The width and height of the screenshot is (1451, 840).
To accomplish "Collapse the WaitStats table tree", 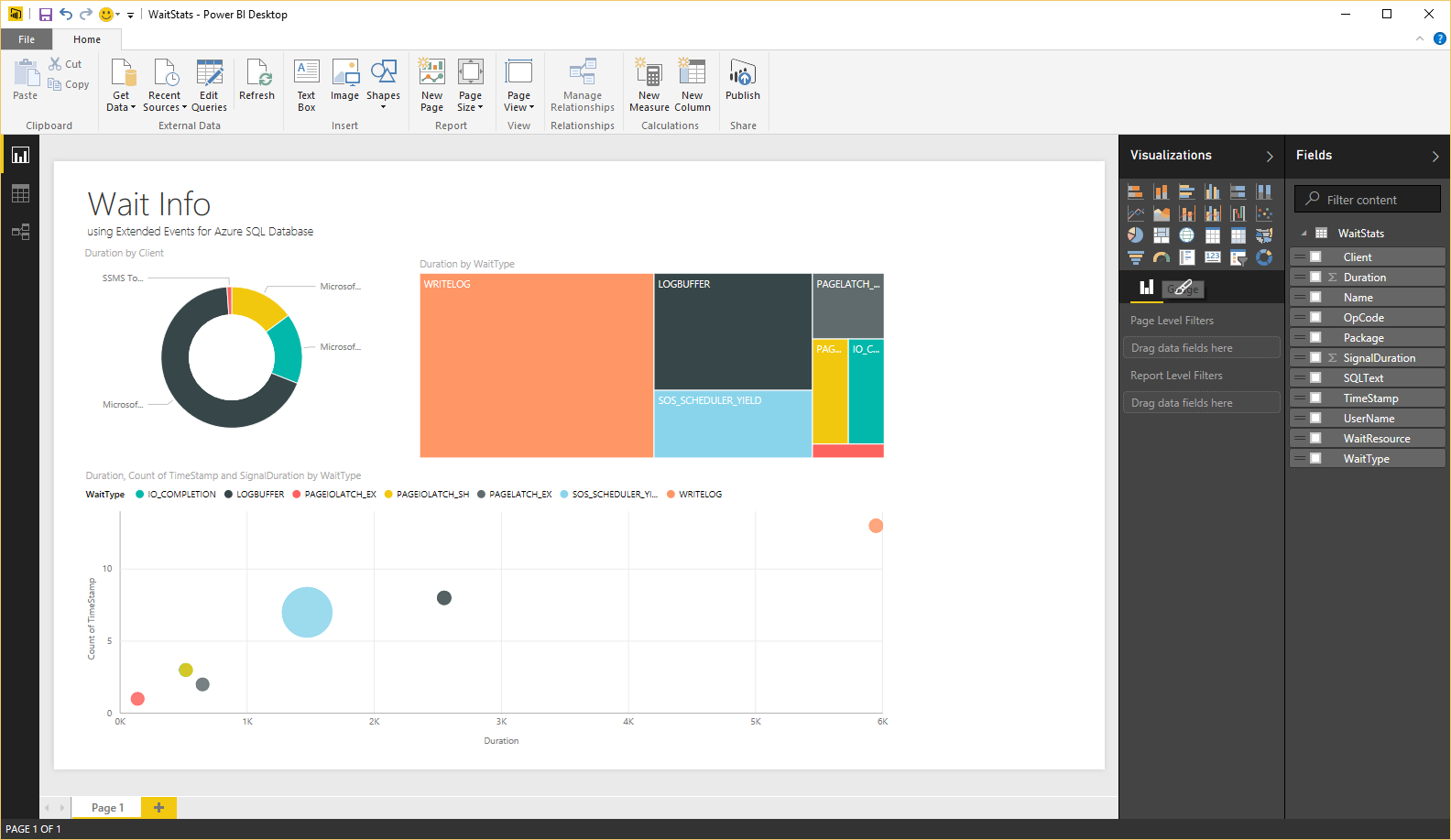I will pyautogui.click(x=1304, y=234).
